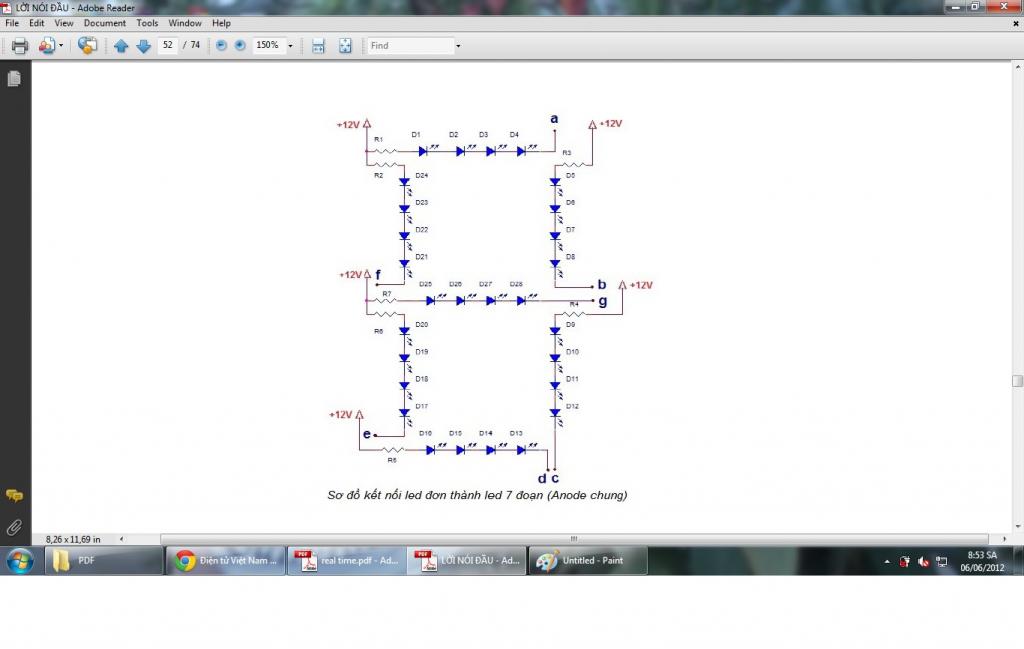Toggle one full page view icon
Viewport: 1024px width, 649px height.
(x=345, y=46)
